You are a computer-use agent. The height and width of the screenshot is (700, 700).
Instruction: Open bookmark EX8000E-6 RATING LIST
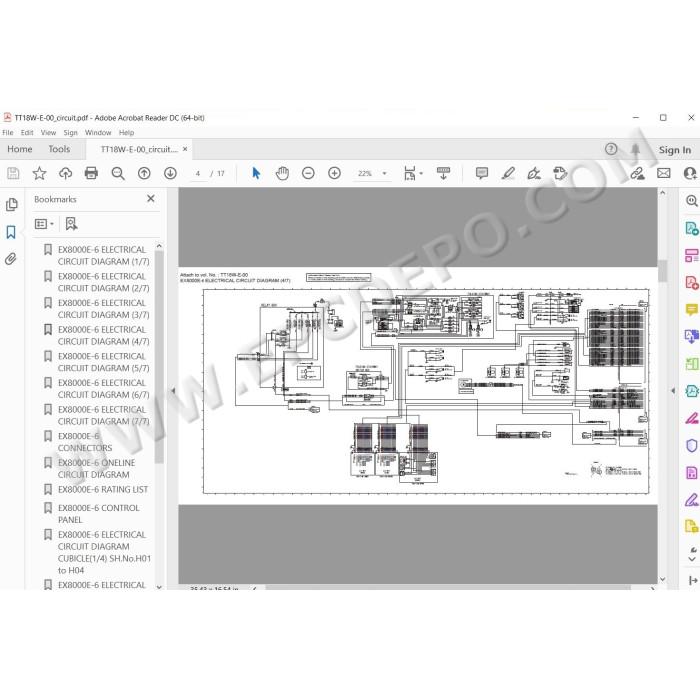(x=103, y=490)
